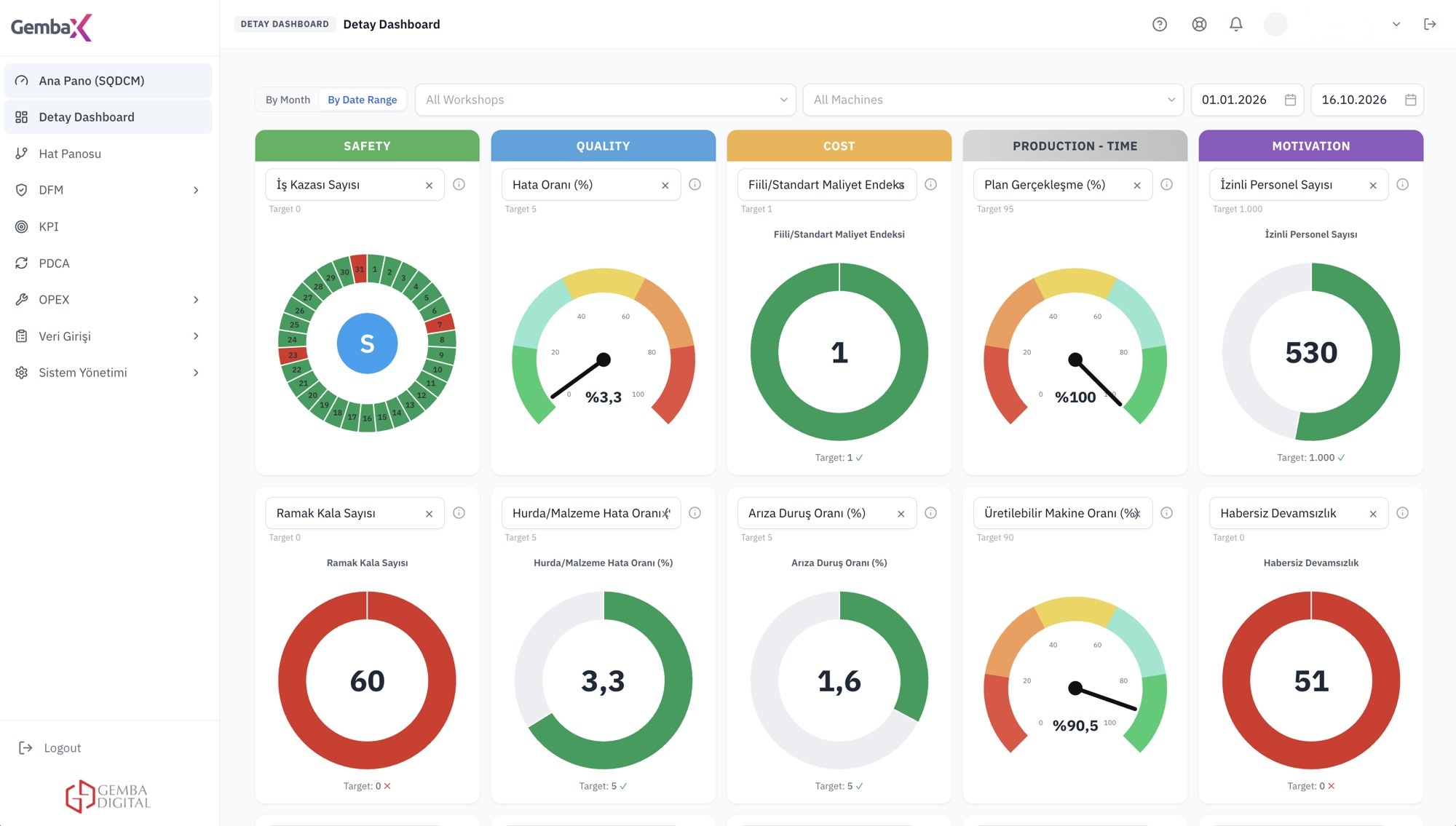Clear the Arıza Duruş Oranı (%) selection

click(901, 514)
